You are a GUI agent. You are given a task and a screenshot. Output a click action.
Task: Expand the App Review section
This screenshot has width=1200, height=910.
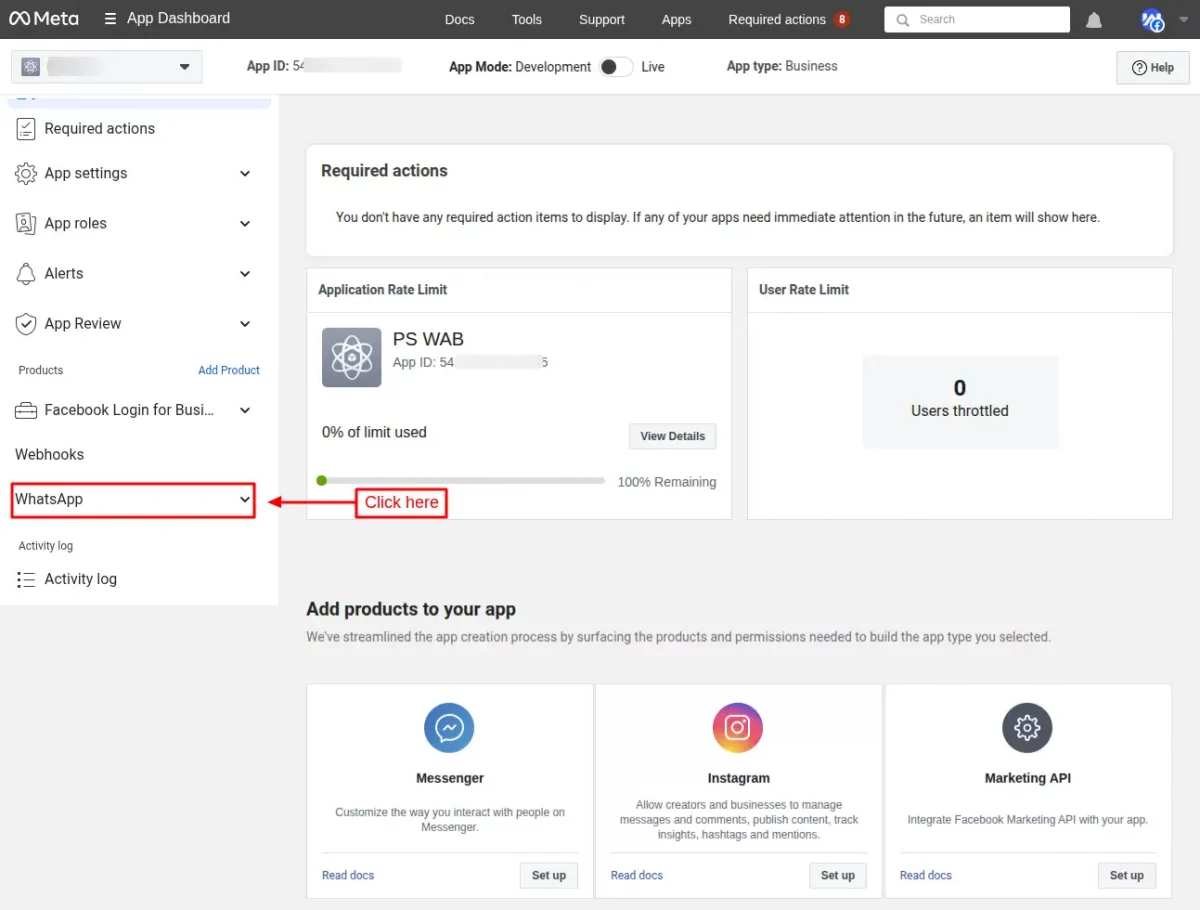(x=244, y=323)
